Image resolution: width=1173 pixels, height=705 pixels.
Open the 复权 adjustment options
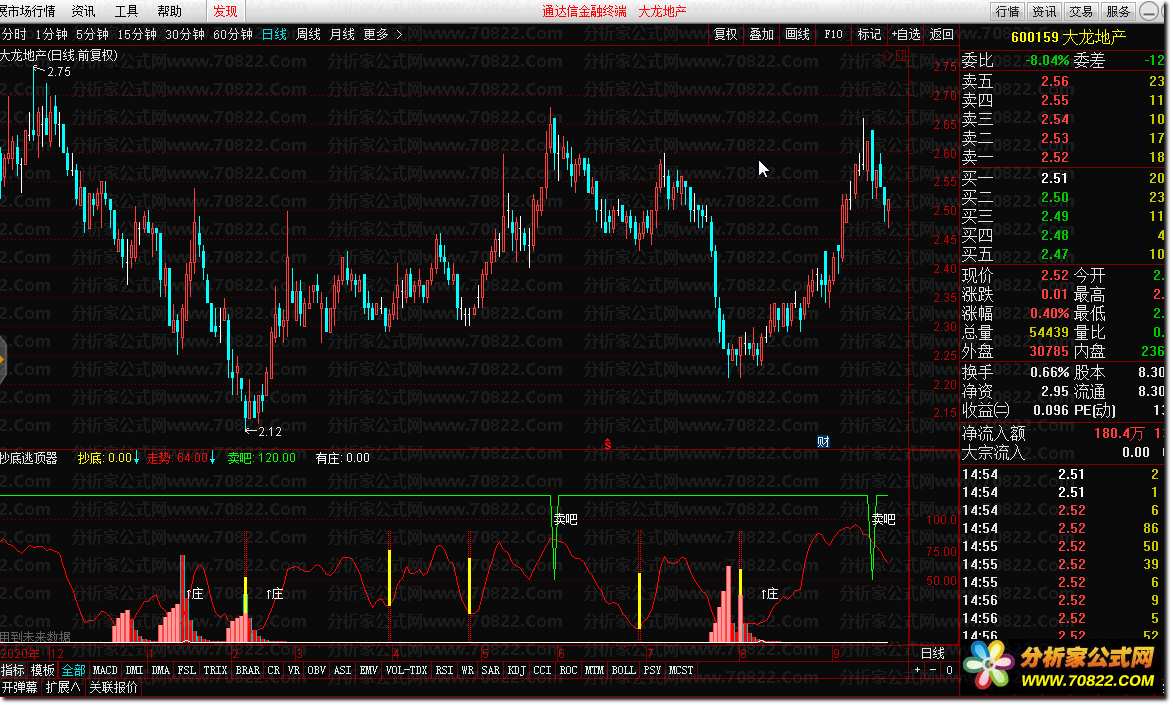point(726,34)
